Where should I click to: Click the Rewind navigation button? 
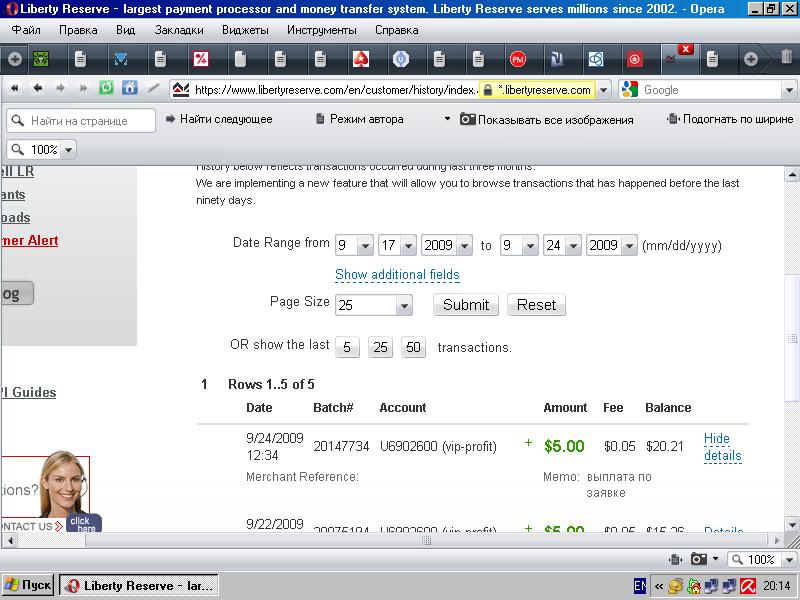point(15,88)
